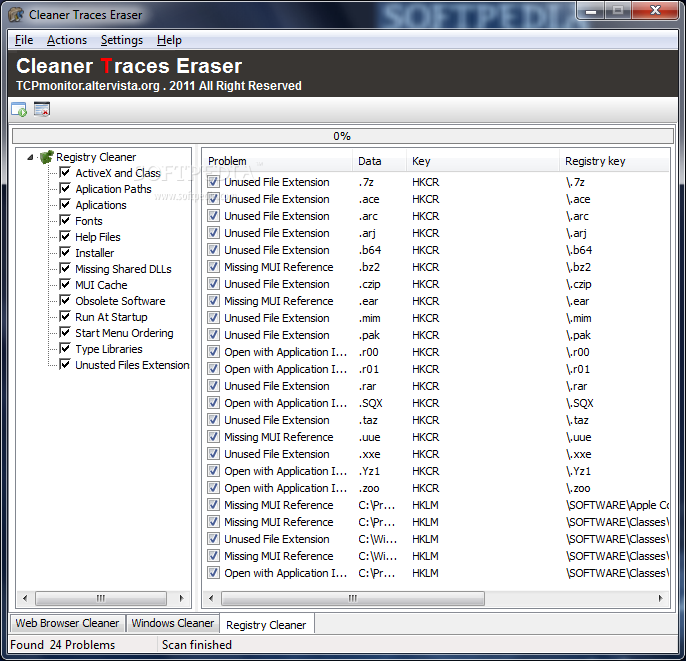Image resolution: width=686 pixels, height=661 pixels.
Task: Click Scan finished status text
Action: click(x=197, y=645)
